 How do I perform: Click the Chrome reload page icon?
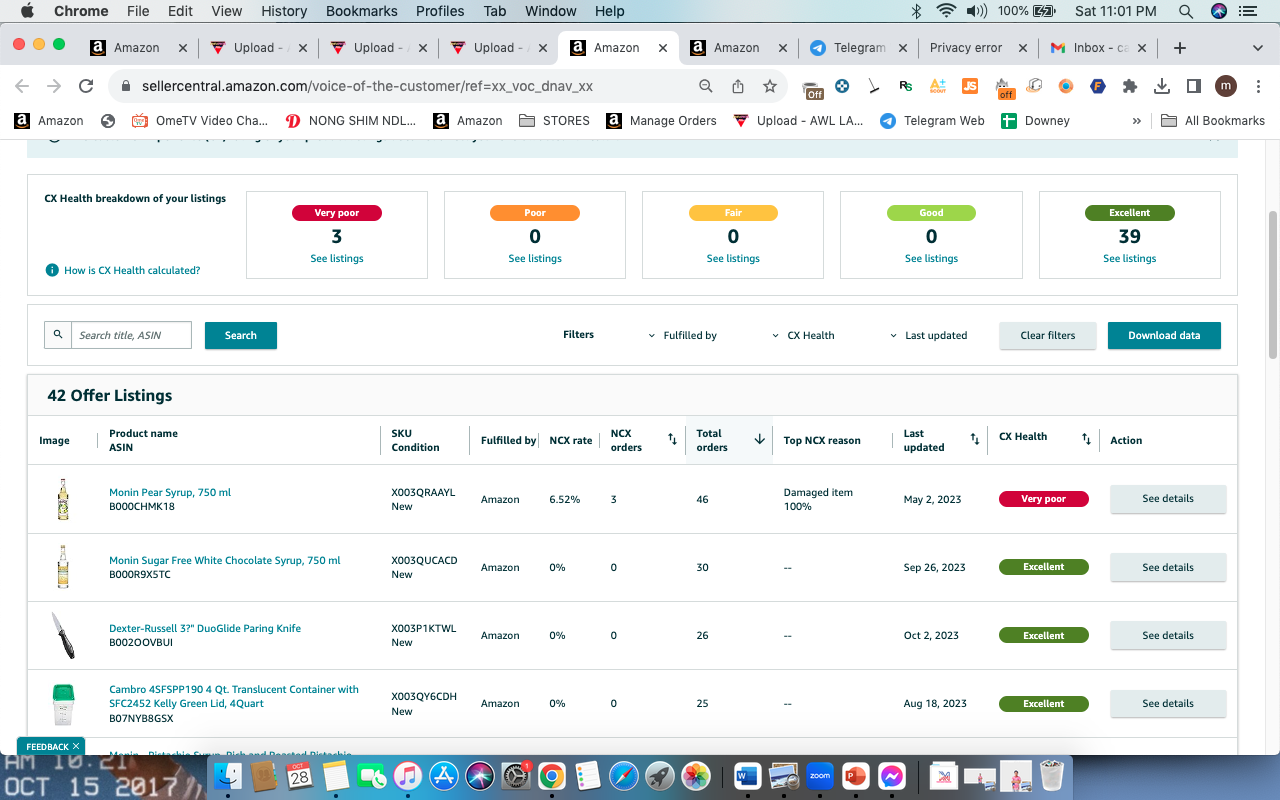pos(86,86)
